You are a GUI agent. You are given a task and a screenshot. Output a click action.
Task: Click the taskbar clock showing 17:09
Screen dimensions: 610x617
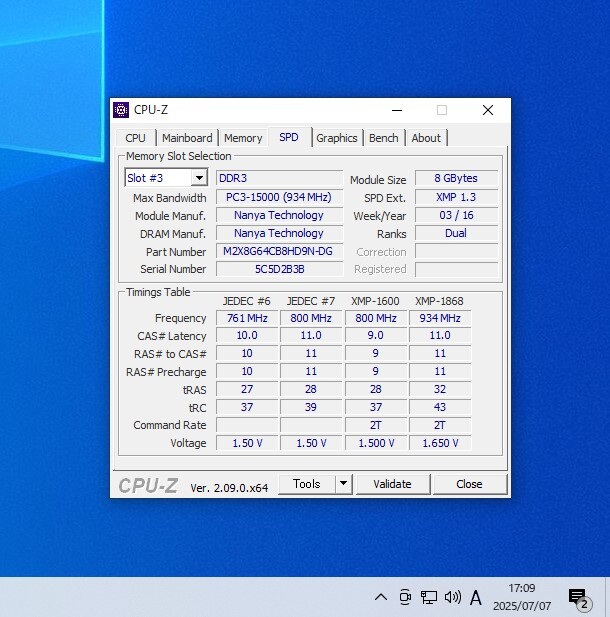click(522, 597)
